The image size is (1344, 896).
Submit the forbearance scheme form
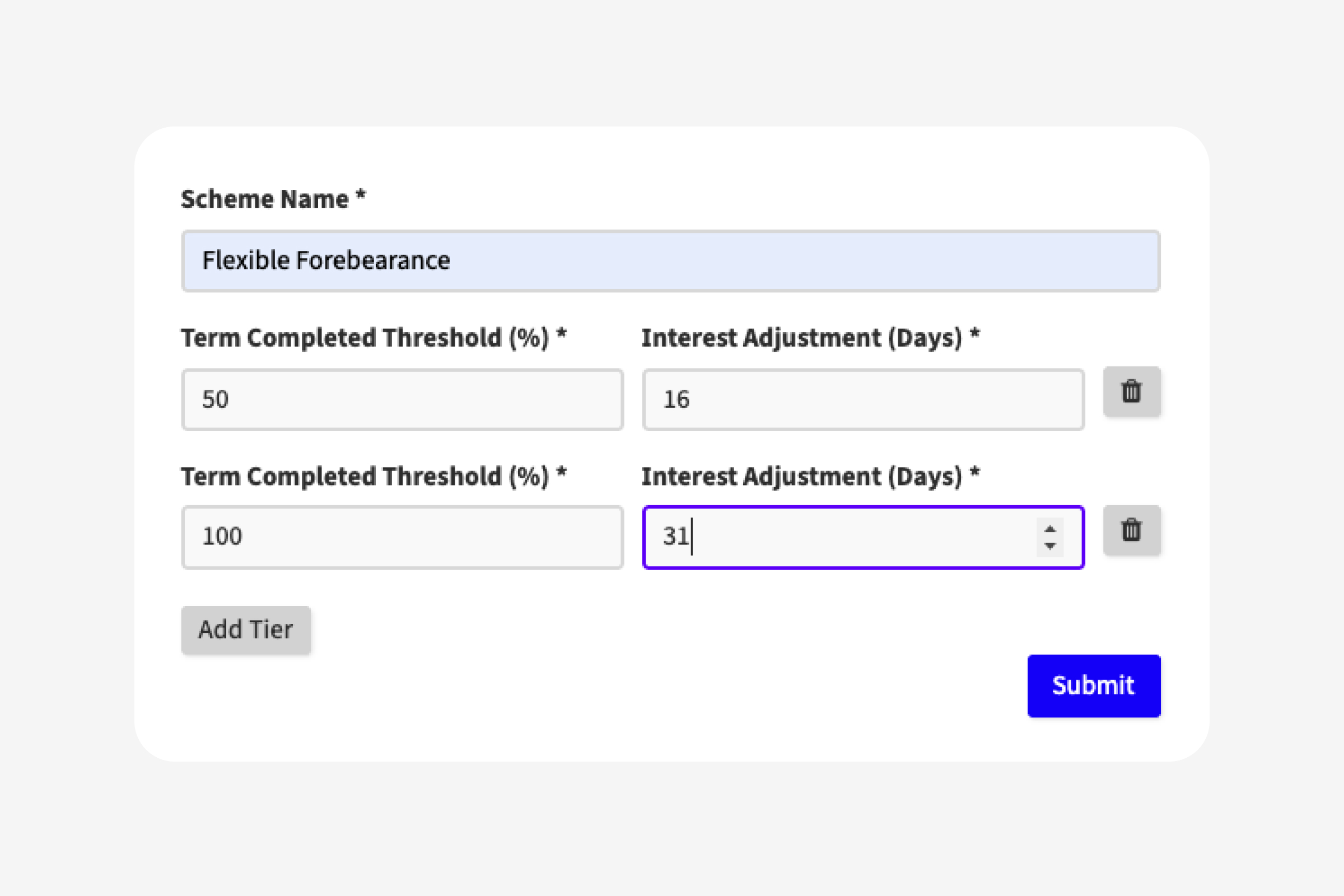[x=1094, y=685]
